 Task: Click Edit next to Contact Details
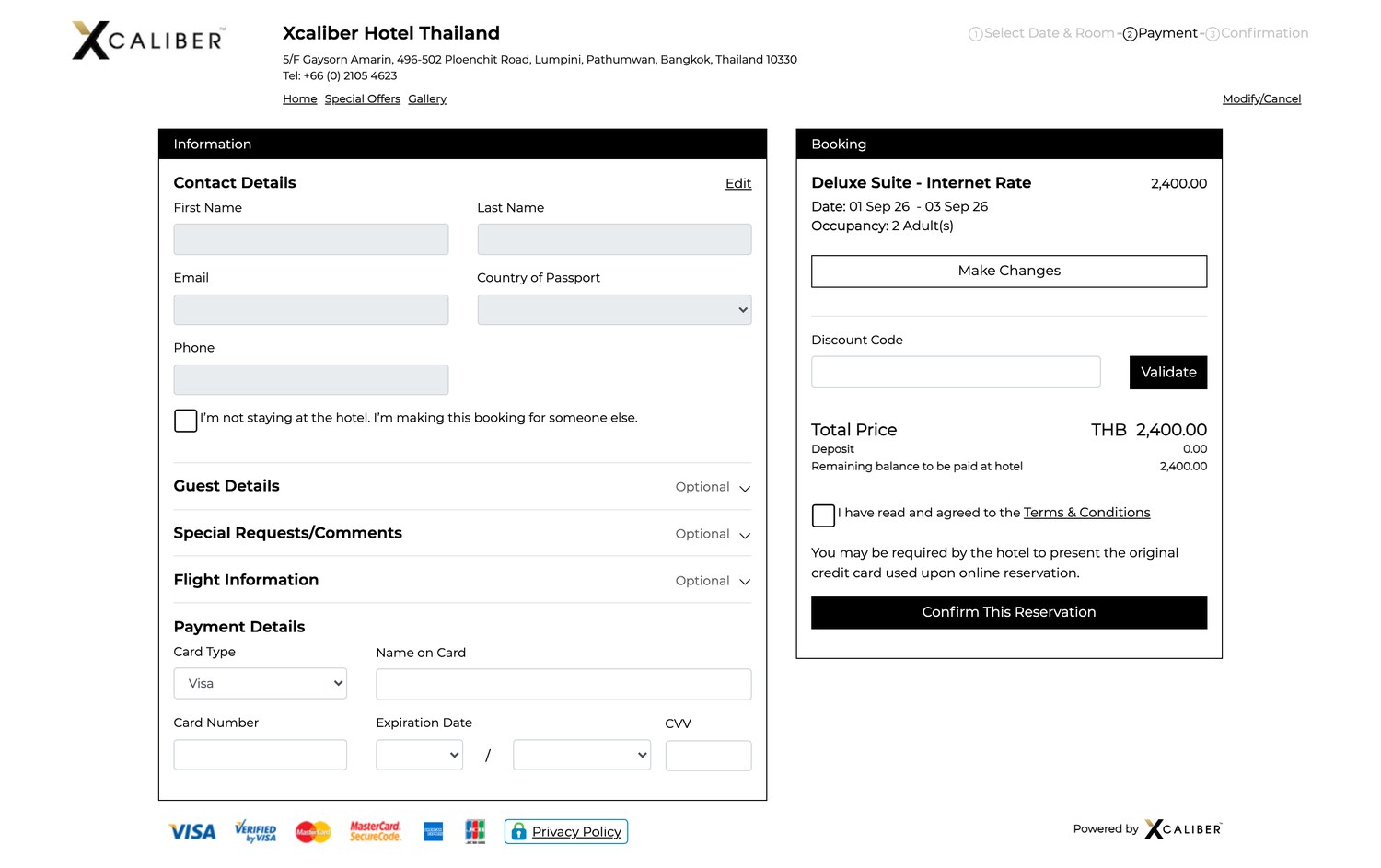pyautogui.click(x=738, y=183)
